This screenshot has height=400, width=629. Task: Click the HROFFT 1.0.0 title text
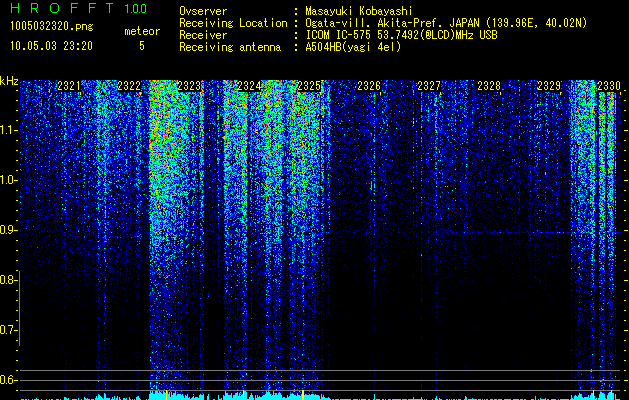click(79, 8)
